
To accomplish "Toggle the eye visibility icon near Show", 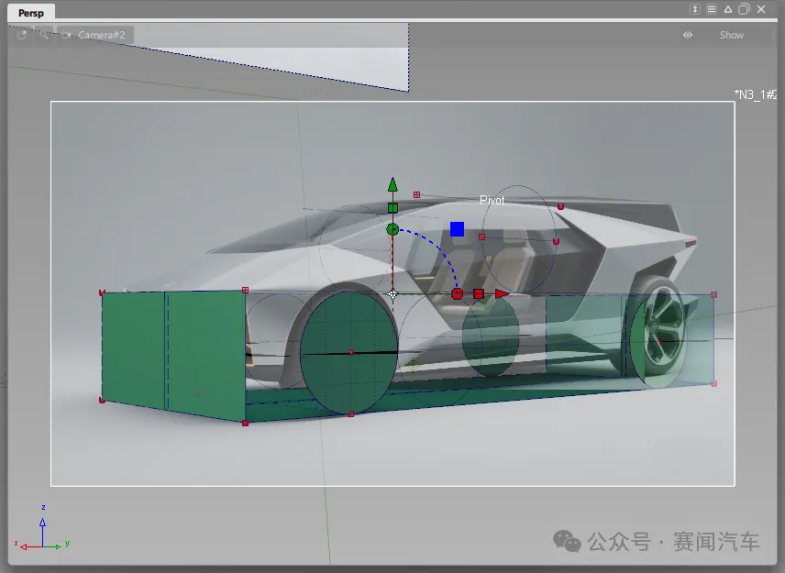I will pyautogui.click(x=688, y=35).
